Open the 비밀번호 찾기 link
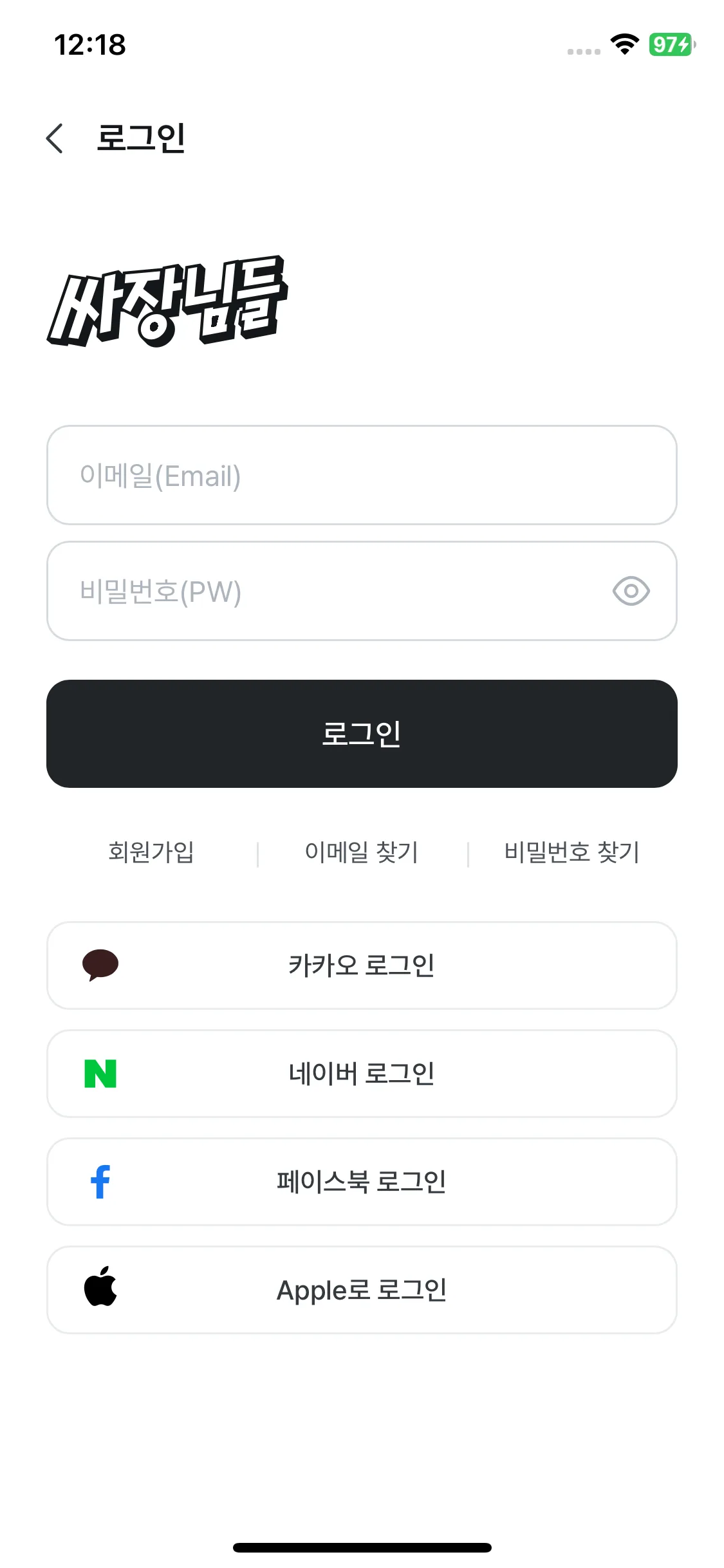The height and width of the screenshot is (1568, 724). tap(571, 852)
